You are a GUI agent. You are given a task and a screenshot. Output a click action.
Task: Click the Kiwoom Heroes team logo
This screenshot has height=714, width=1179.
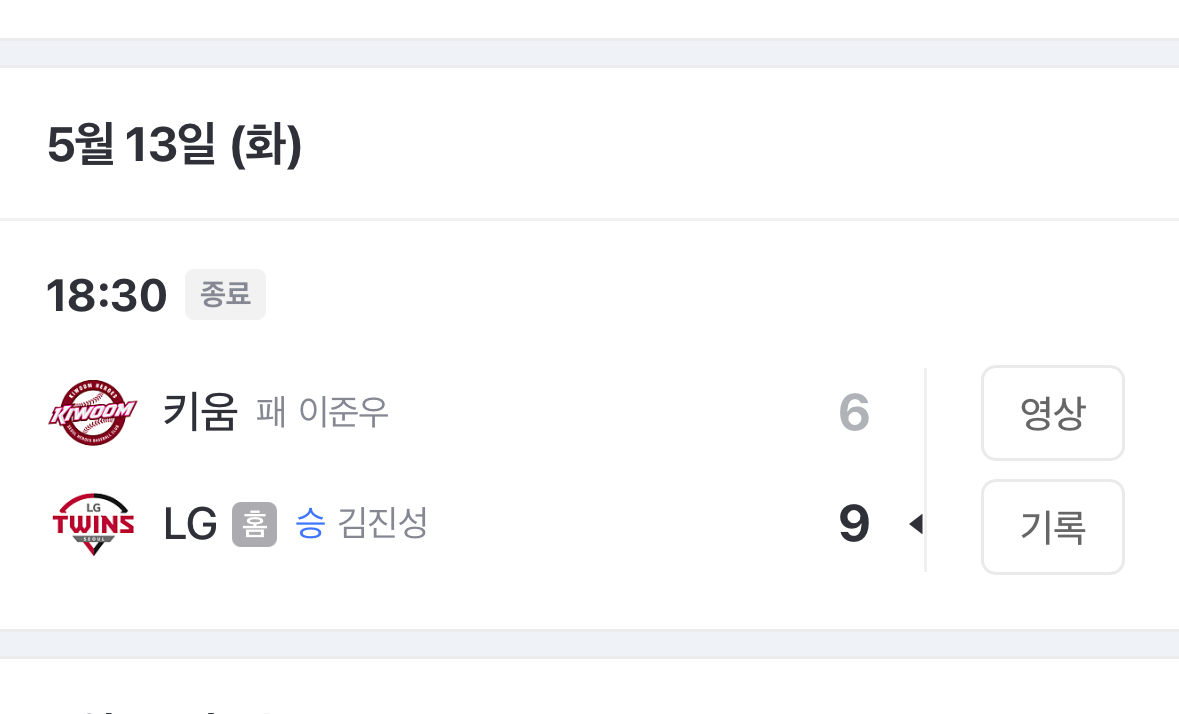91,412
